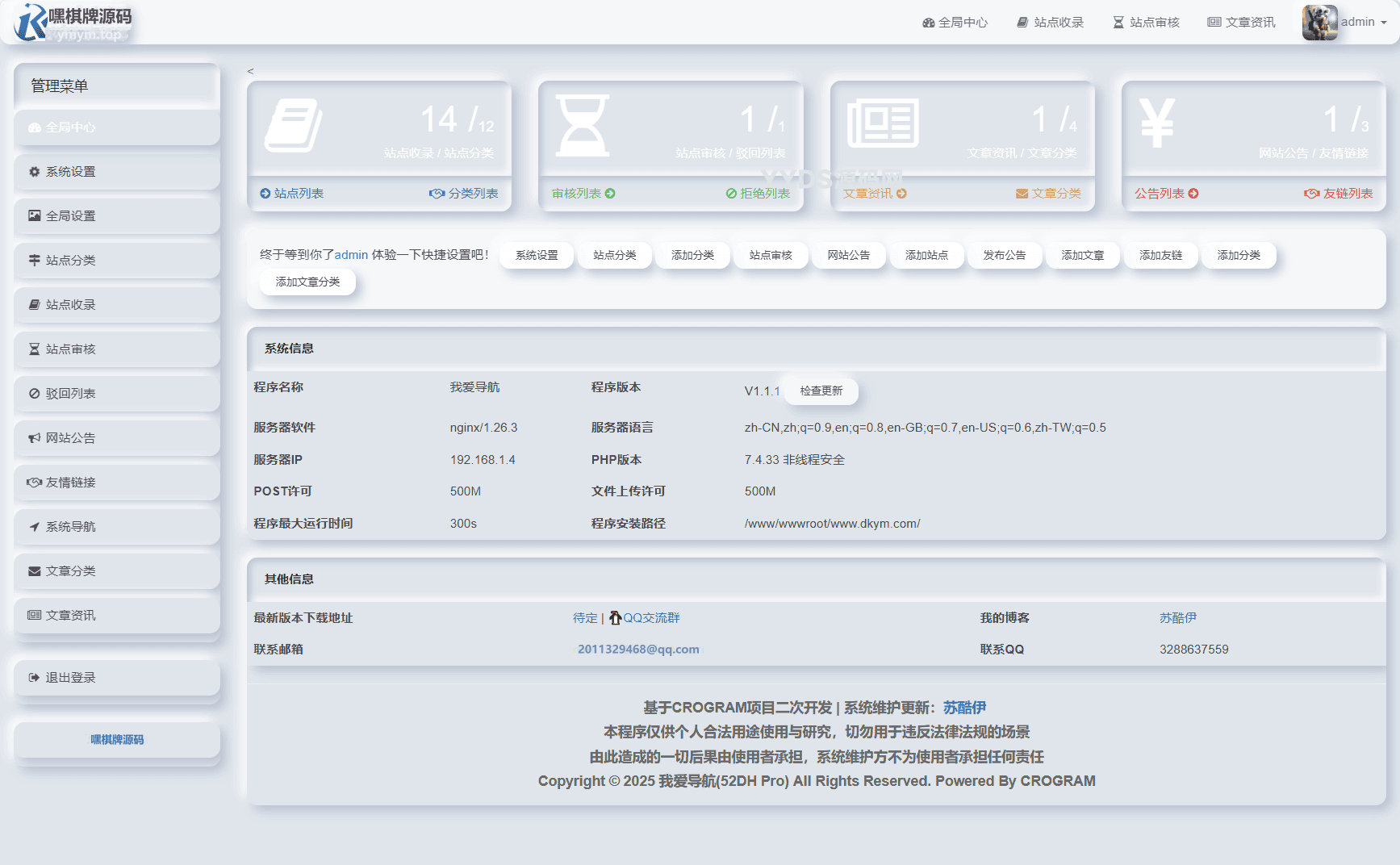Open 审核列表 link in review card
This screenshot has height=865, width=1400.
pos(583,194)
